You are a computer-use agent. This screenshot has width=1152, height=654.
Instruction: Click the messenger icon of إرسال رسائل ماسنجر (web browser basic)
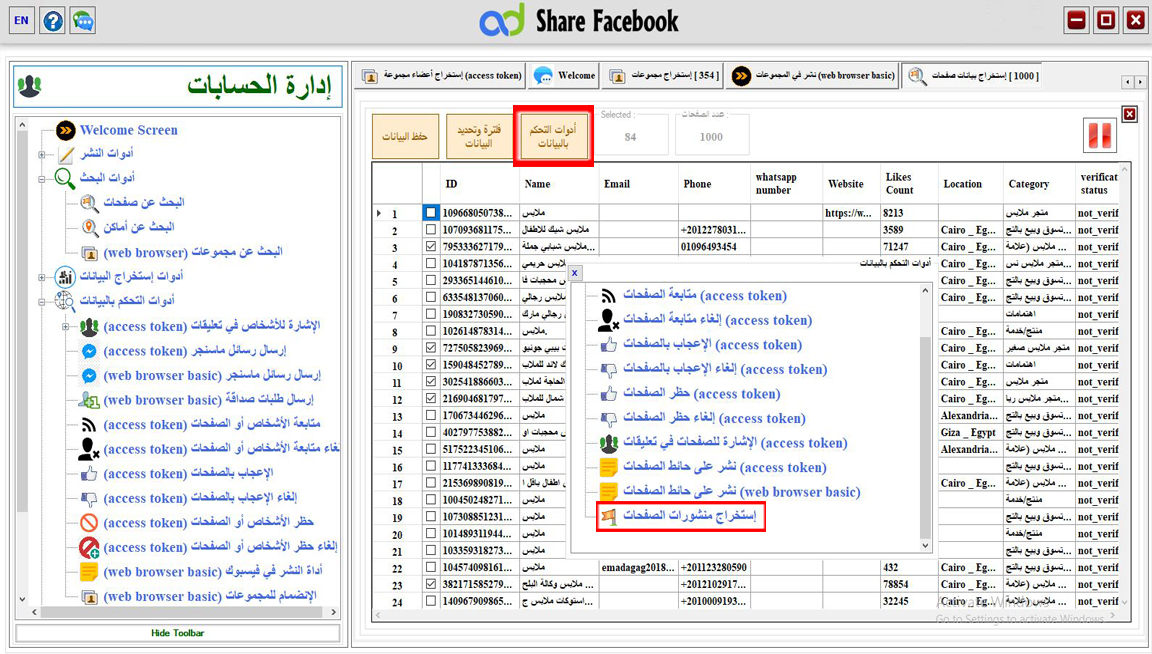89,375
